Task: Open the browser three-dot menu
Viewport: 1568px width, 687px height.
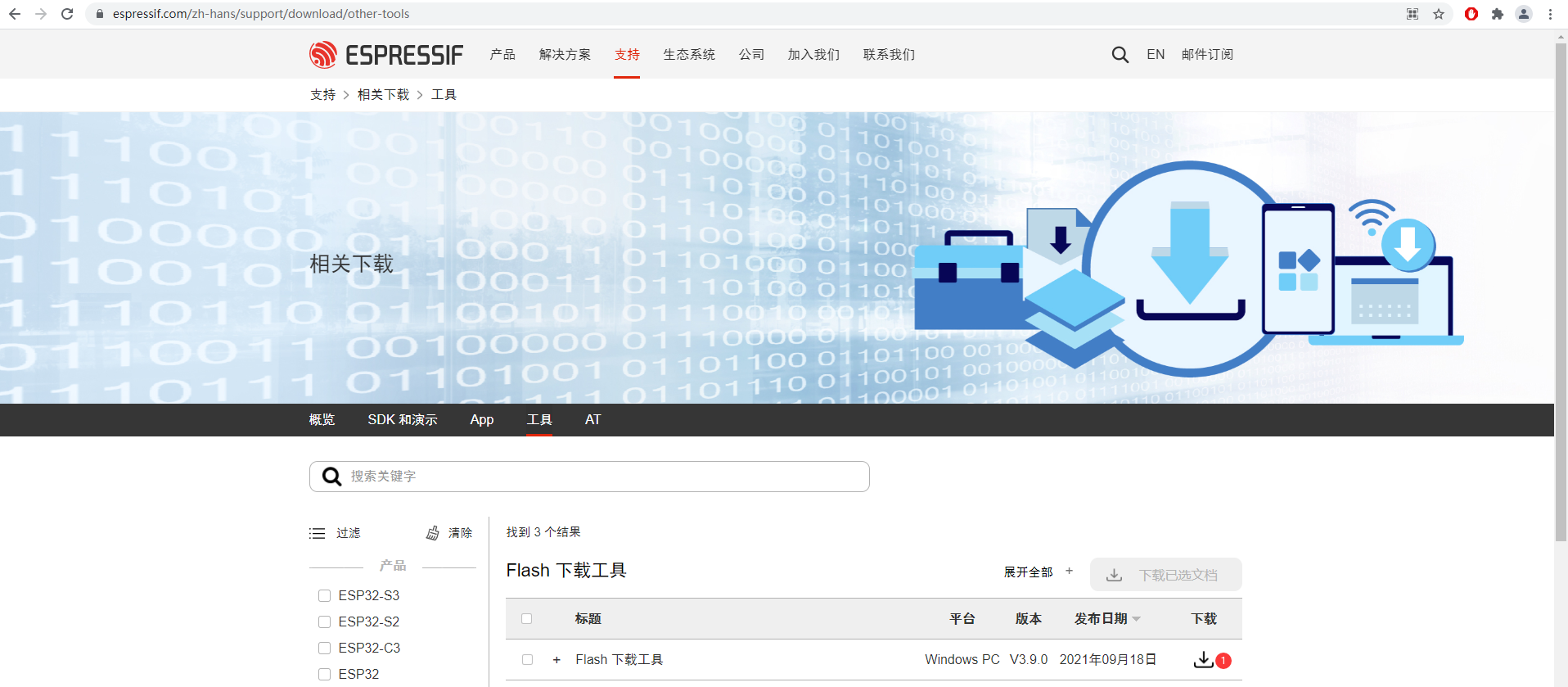Action: click(x=1550, y=14)
